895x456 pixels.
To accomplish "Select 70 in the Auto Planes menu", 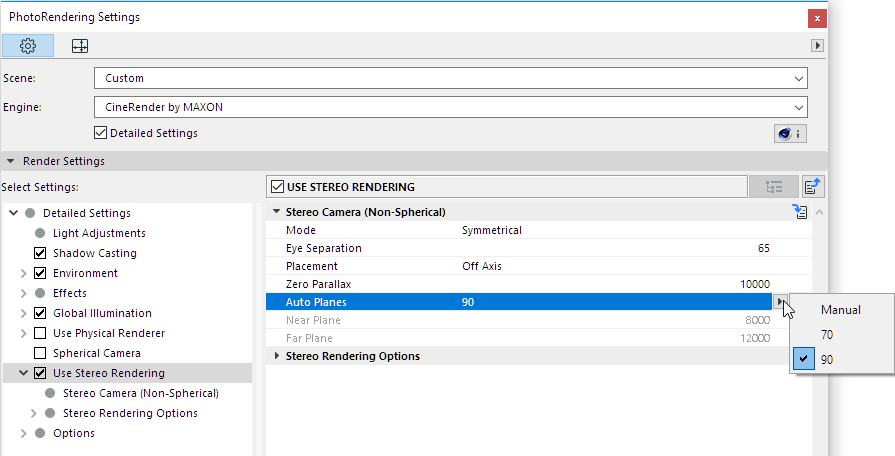I will point(827,335).
